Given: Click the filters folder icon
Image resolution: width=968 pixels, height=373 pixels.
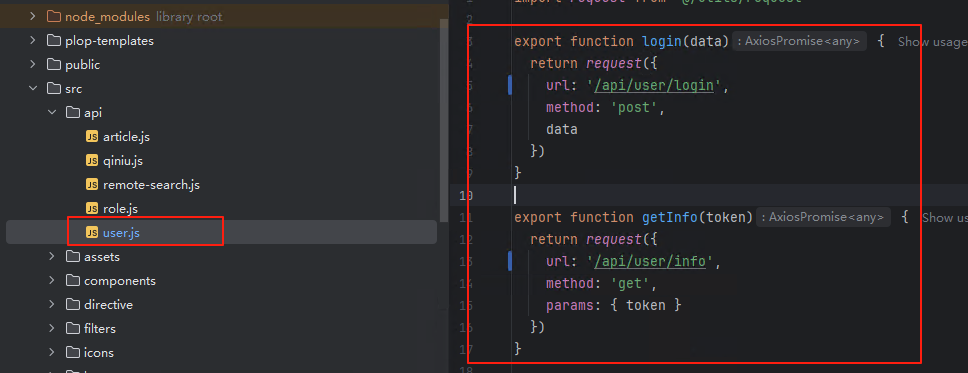Looking at the screenshot, I should (73, 329).
